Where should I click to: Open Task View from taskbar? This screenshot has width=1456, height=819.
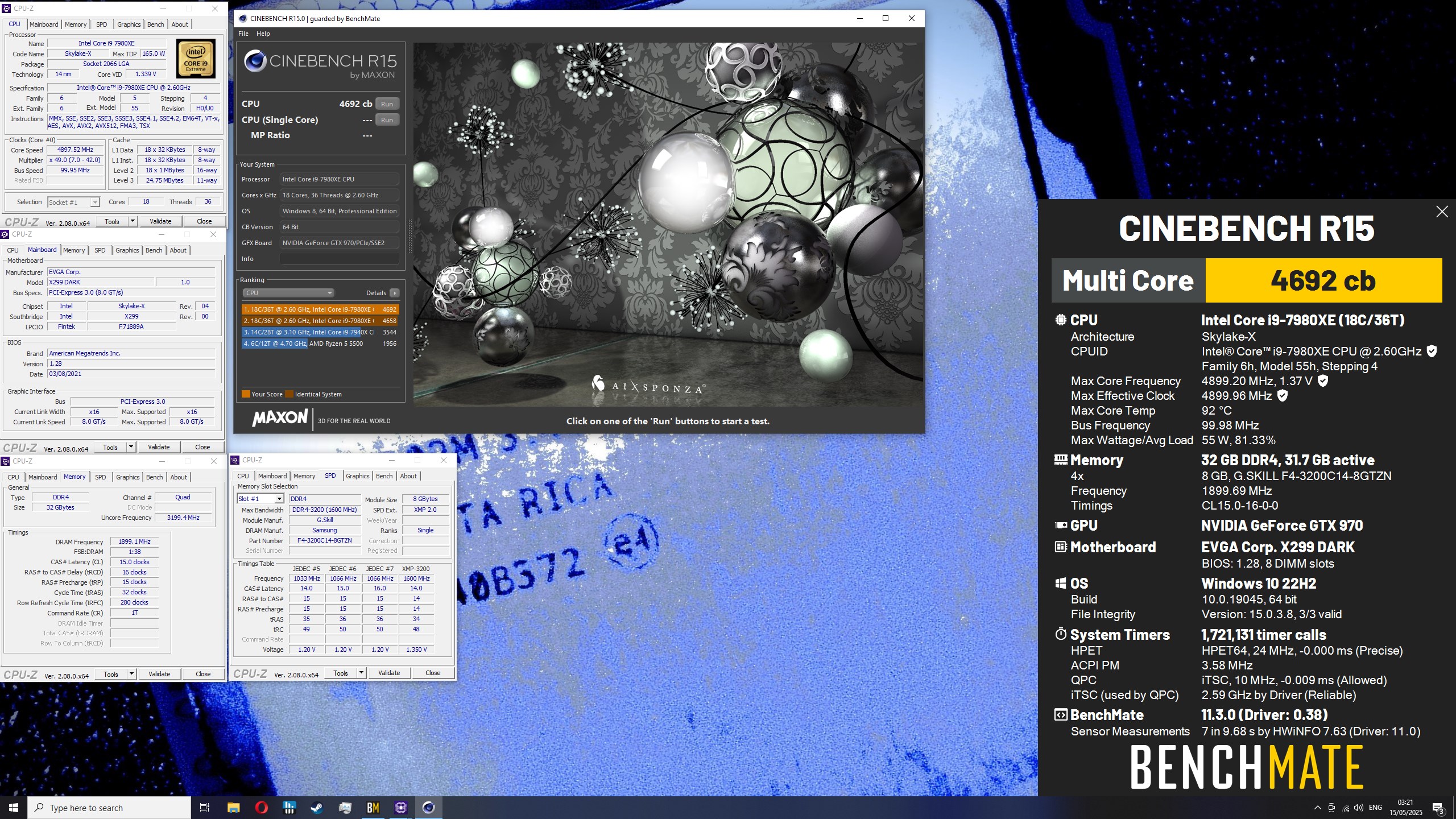coord(205,808)
